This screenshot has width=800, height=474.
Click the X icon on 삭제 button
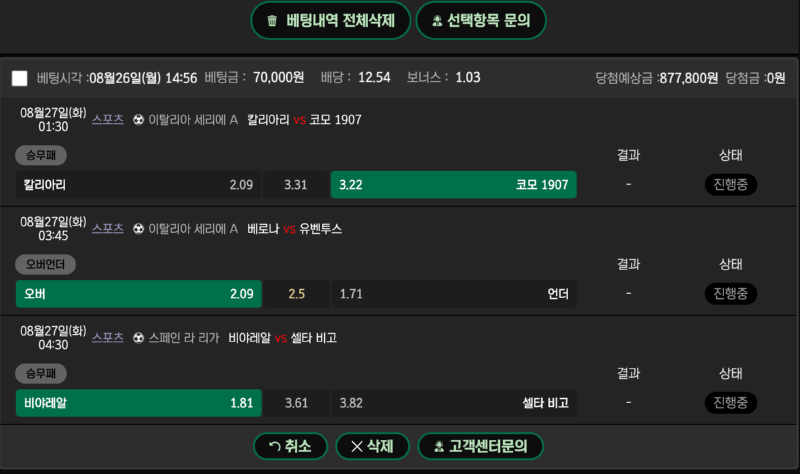click(x=357, y=446)
